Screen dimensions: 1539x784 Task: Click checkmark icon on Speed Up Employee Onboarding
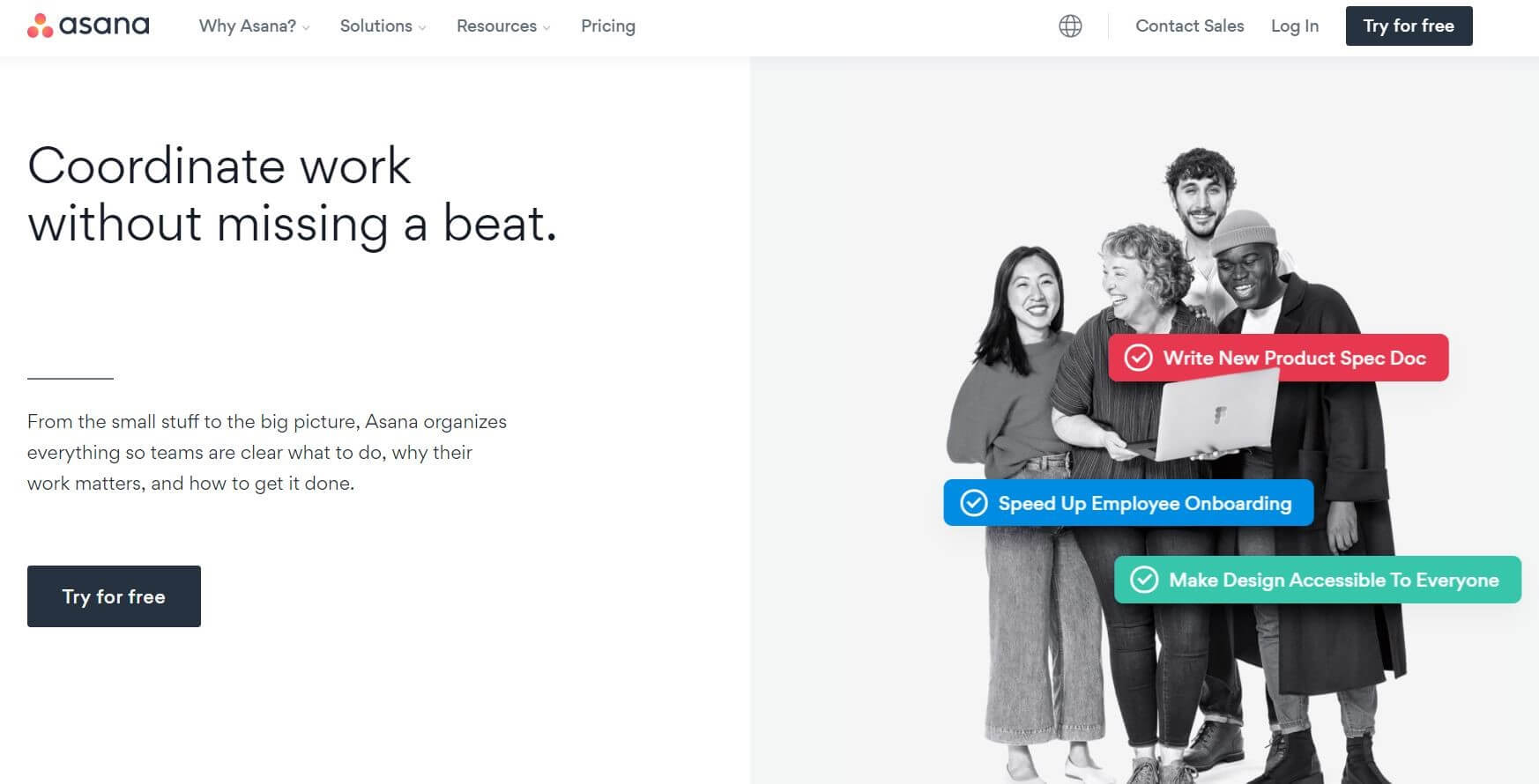click(x=973, y=503)
